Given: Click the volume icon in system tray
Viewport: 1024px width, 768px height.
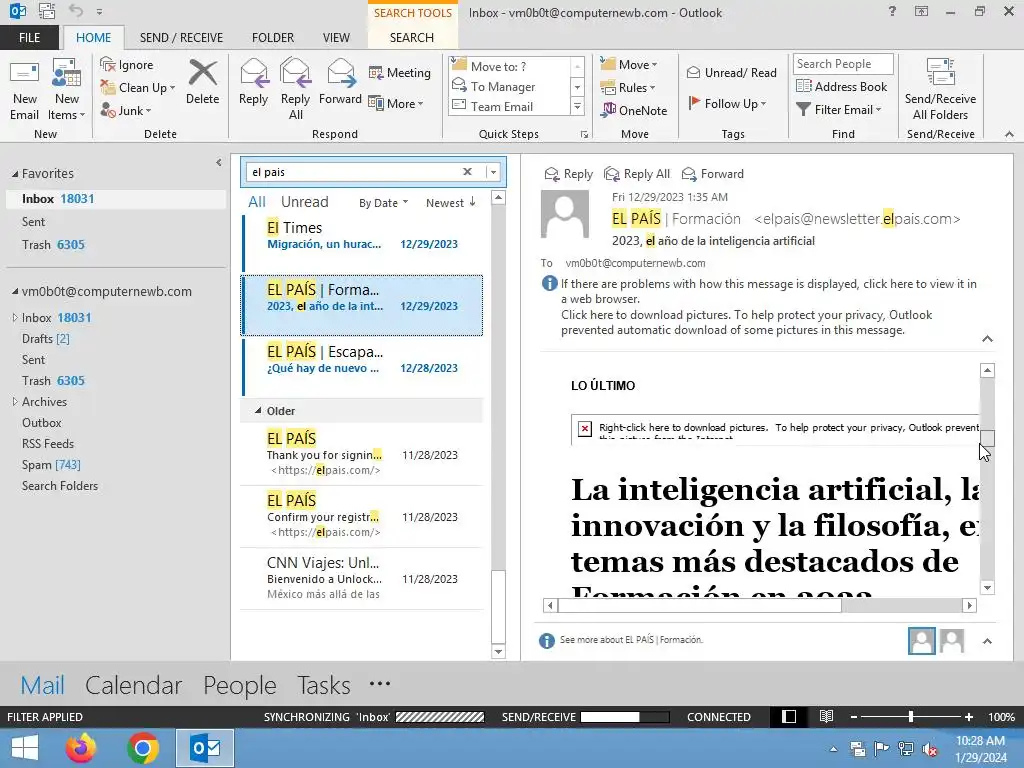Looking at the screenshot, I should (x=930, y=750).
